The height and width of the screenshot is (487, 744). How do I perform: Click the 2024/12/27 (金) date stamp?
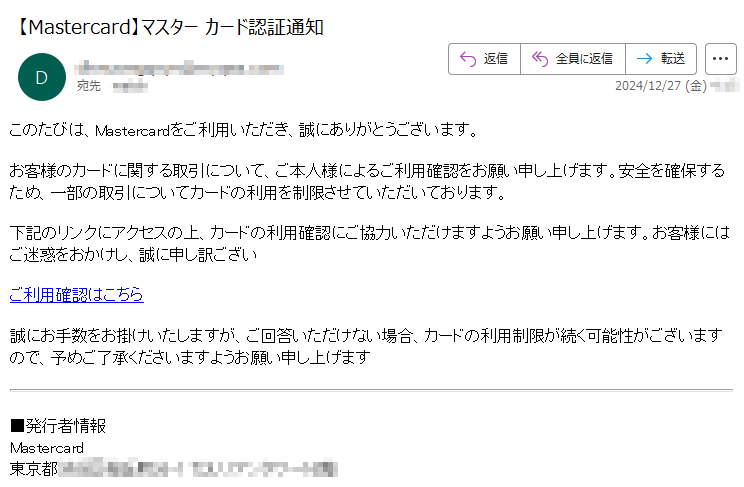click(660, 86)
